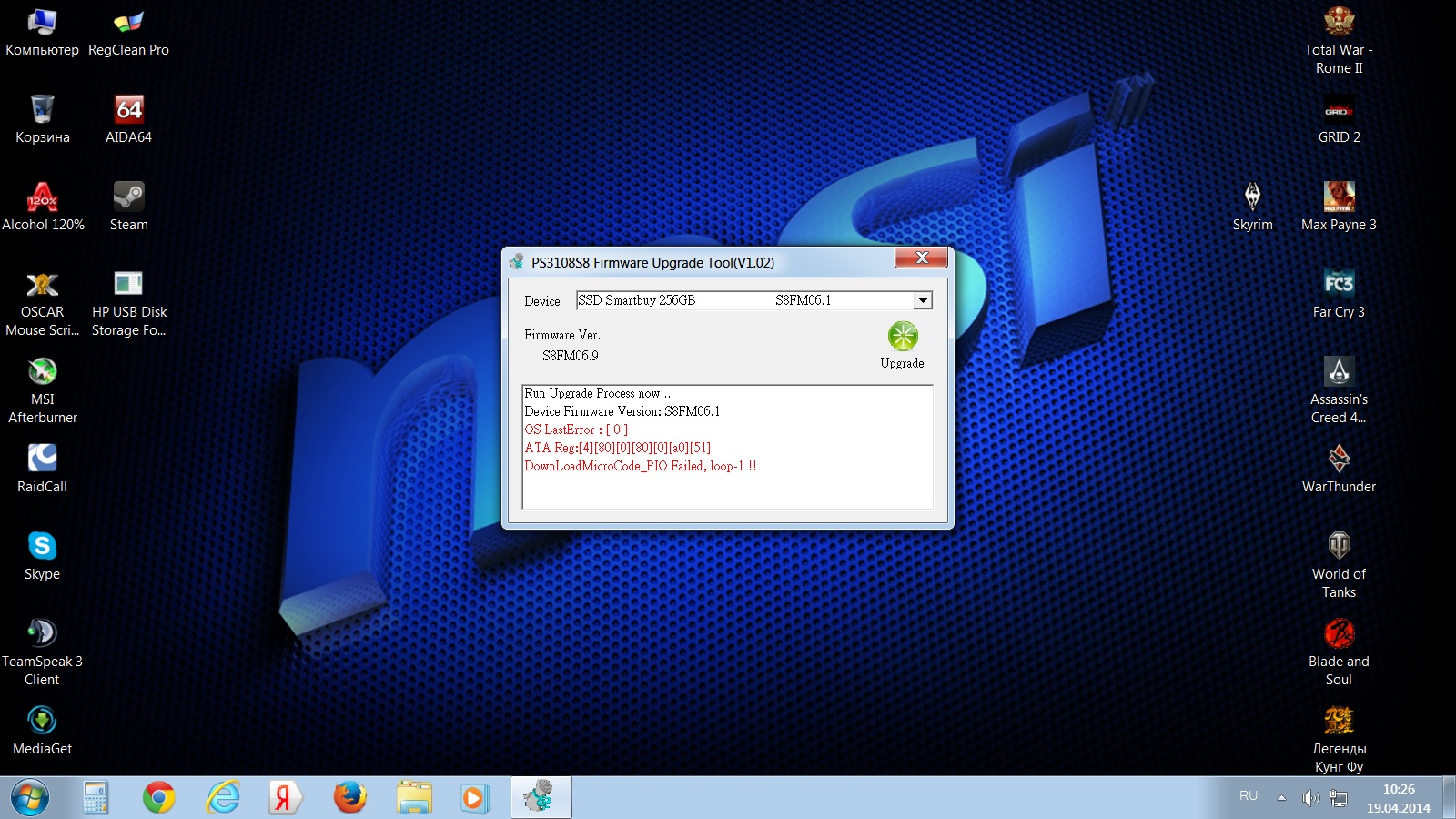
Task: Click the firmware tool title bar icon
Action: (516, 262)
